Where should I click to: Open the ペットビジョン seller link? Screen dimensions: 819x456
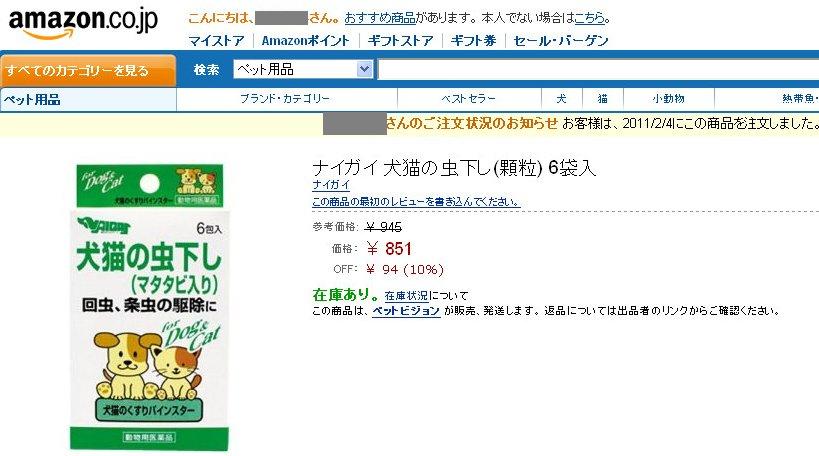406,311
